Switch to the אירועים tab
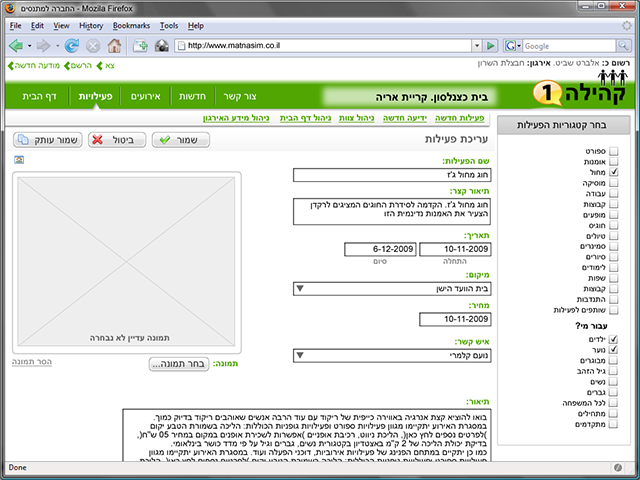 [x=146, y=97]
